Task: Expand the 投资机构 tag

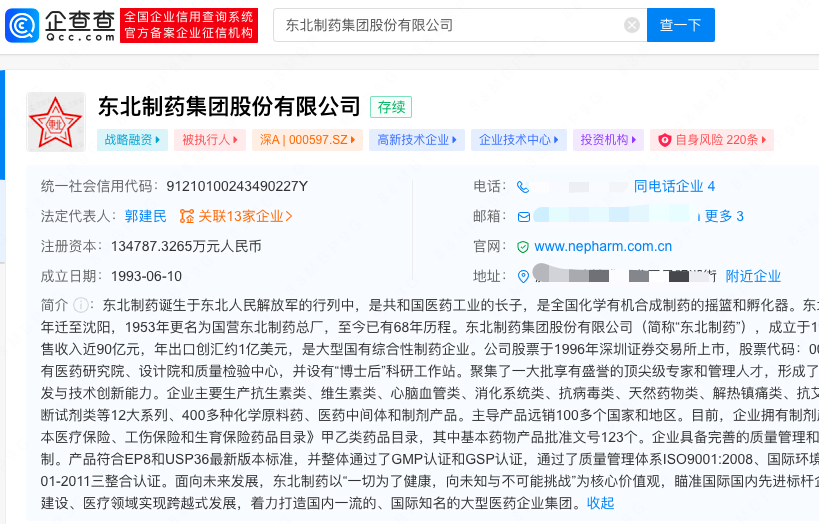Action: [x=608, y=140]
